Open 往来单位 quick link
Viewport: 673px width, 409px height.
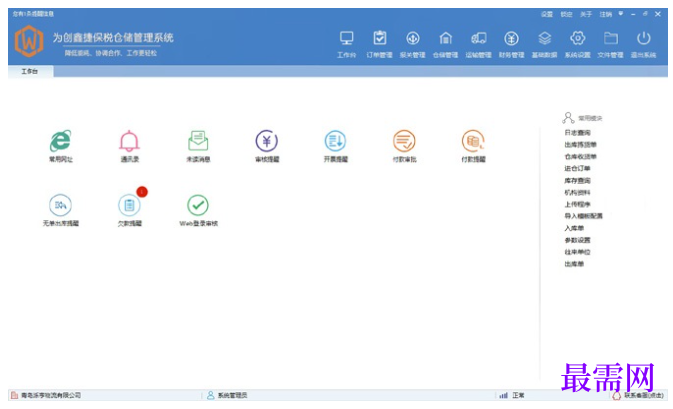(x=577, y=252)
